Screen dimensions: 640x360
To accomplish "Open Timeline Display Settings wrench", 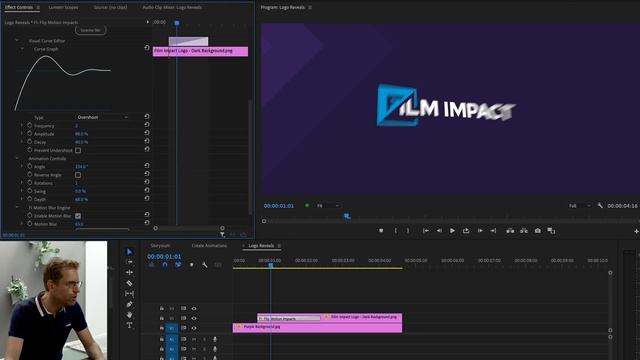I will (x=204, y=265).
